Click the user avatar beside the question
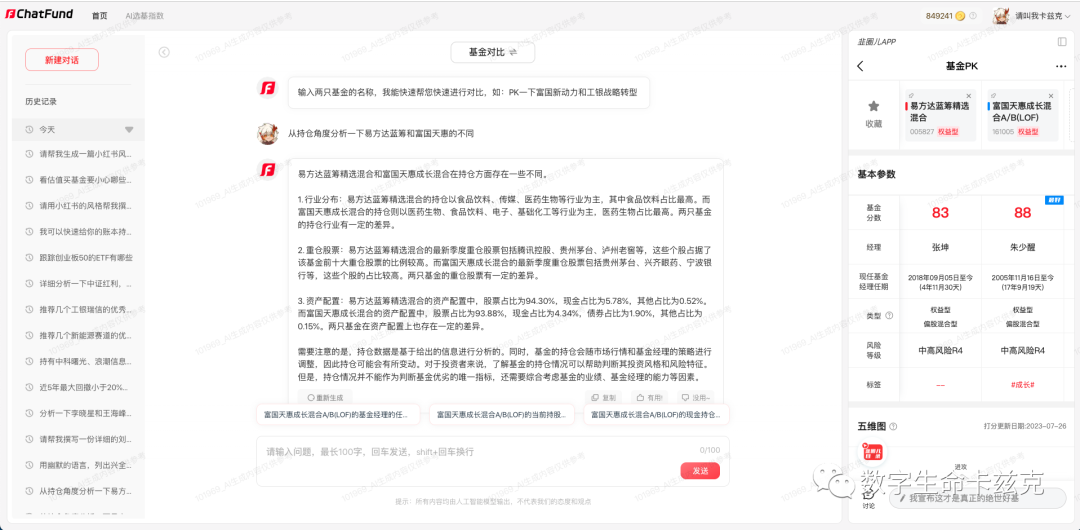This screenshot has height=530, width=1080. (x=267, y=133)
